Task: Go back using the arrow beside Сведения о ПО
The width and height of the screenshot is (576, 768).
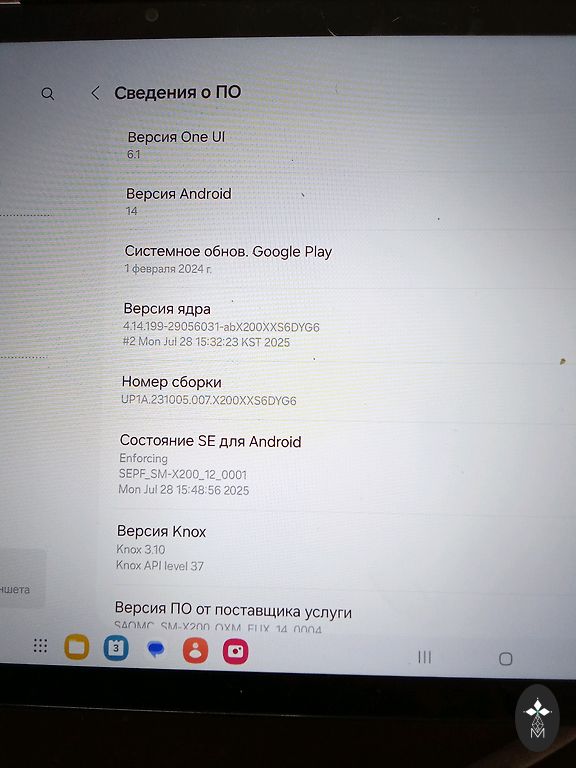Action: 96,93
